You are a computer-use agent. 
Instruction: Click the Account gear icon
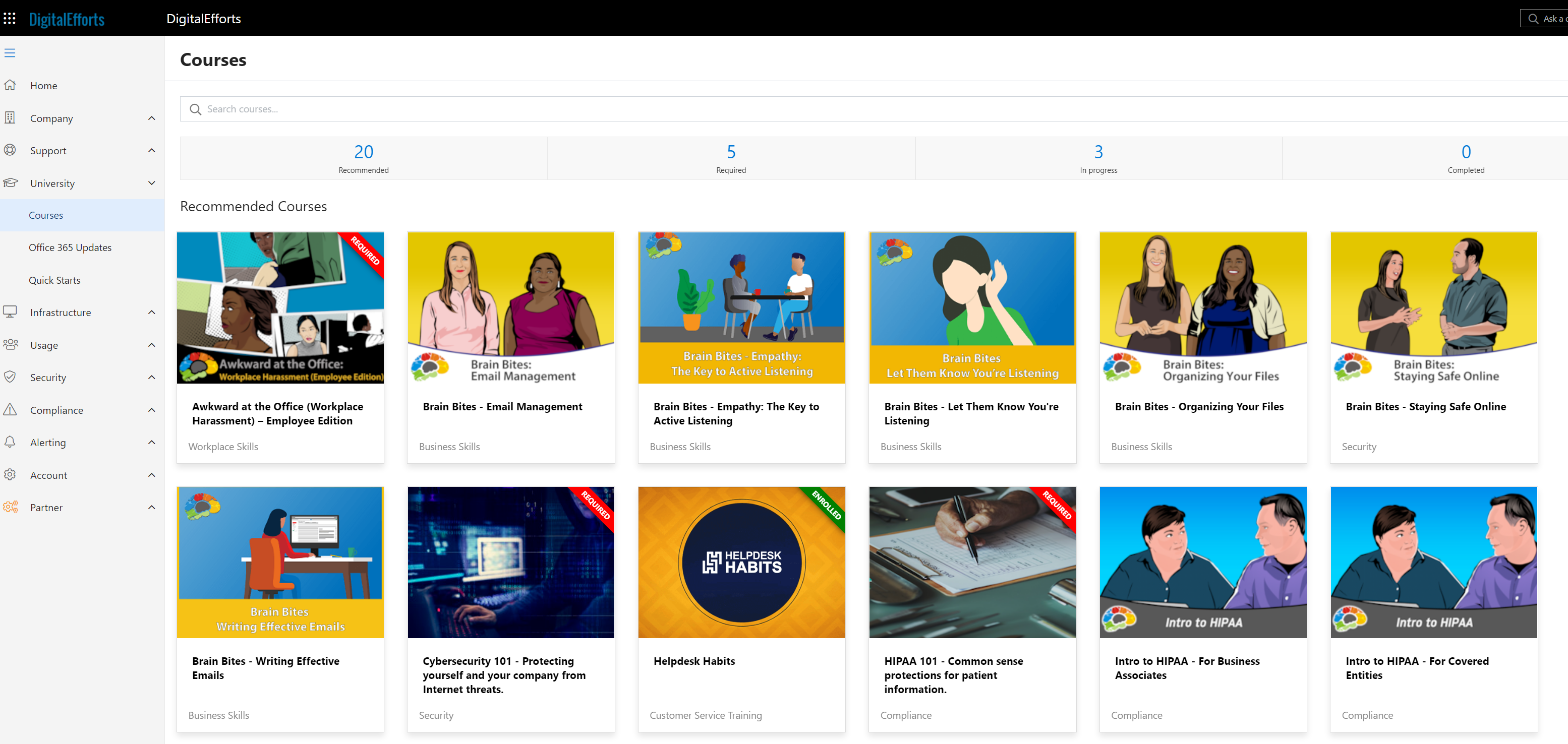(10, 474)
